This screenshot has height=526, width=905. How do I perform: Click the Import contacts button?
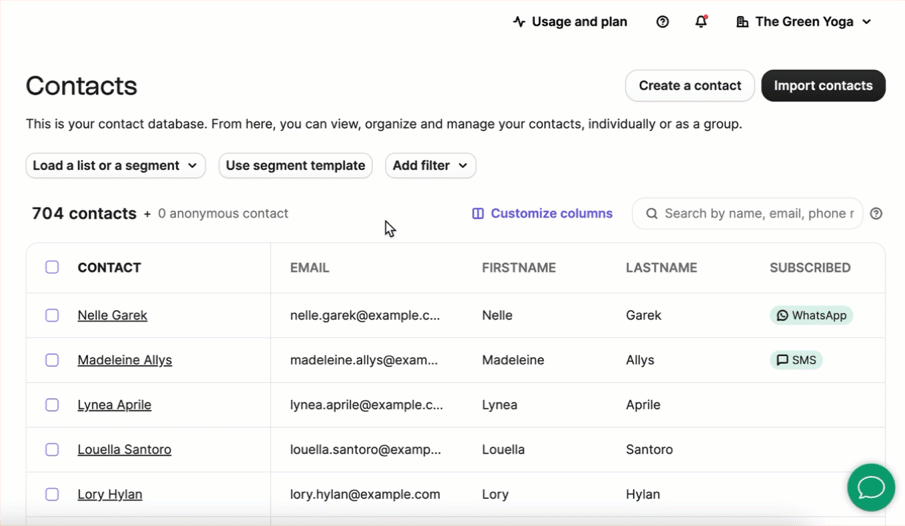coord(823,85)
